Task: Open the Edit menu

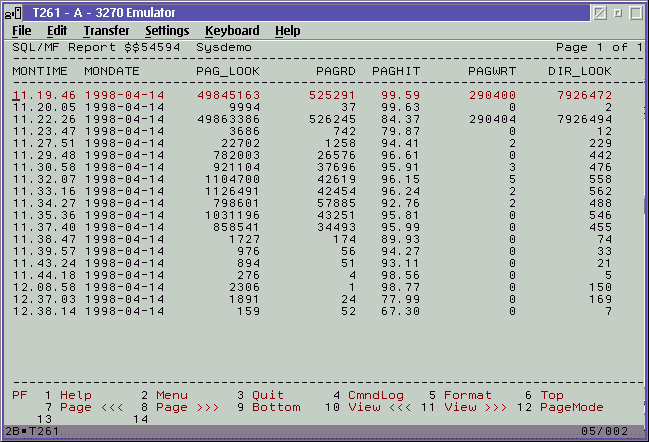Action: point(57,31)
